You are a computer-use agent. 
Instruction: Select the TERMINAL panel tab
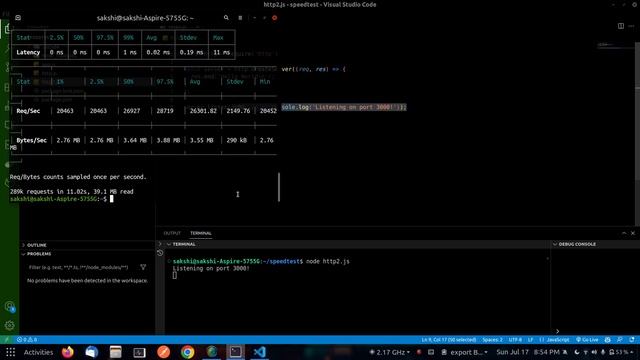click(x=201, y=233)
